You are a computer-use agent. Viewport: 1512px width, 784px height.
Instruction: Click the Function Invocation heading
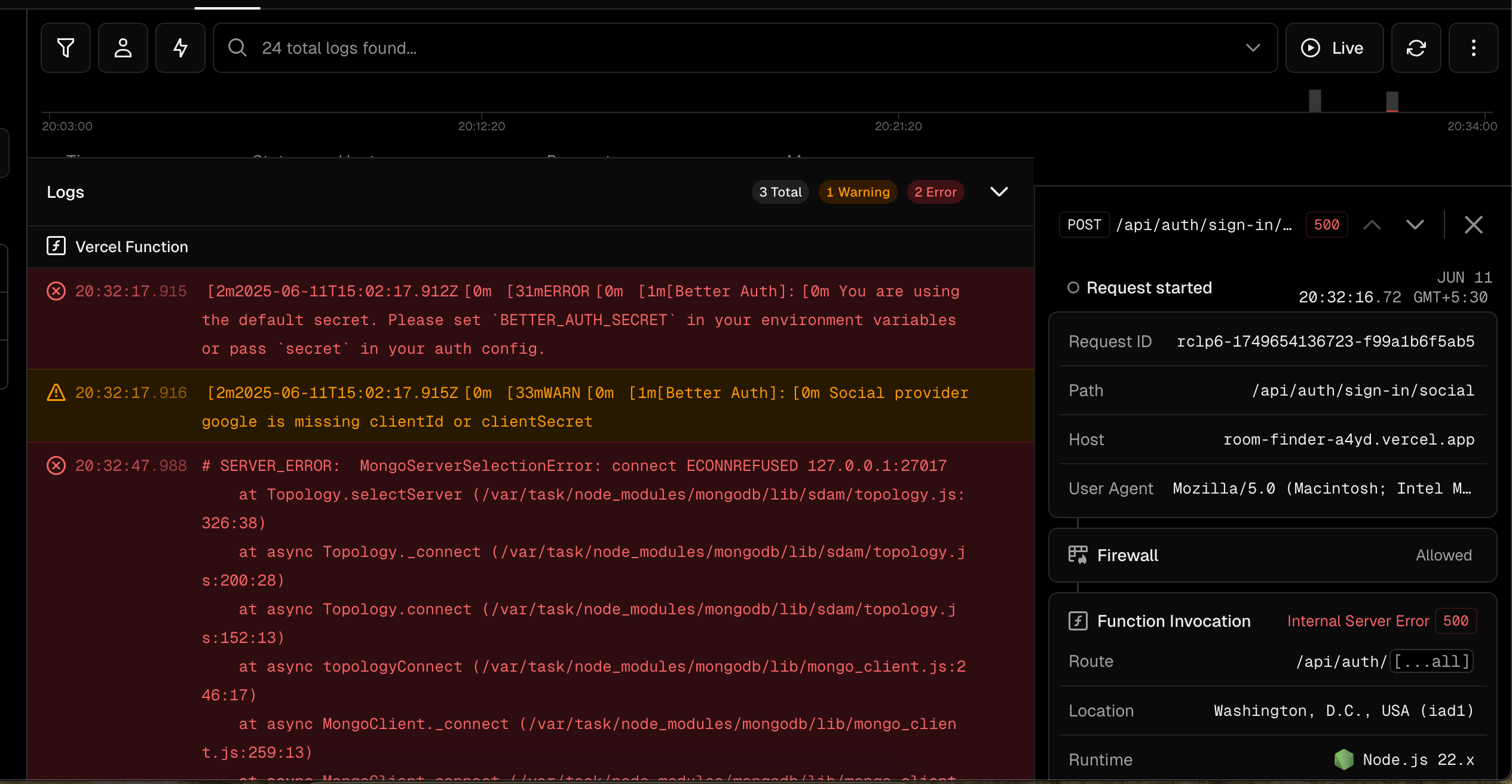coord(1174,621)
